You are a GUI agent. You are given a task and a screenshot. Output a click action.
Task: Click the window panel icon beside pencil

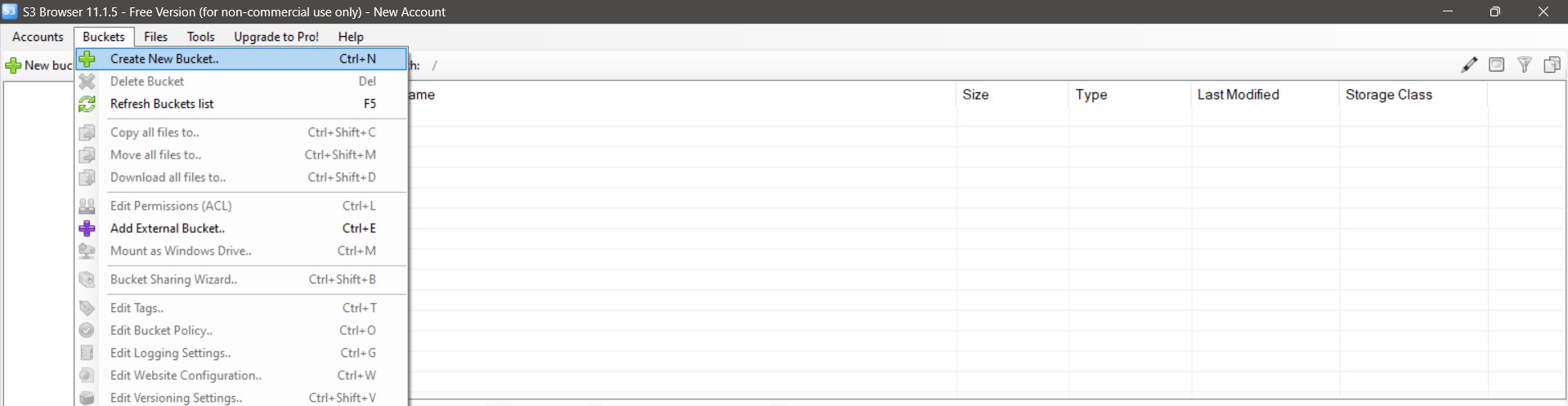pos(1496,65)
